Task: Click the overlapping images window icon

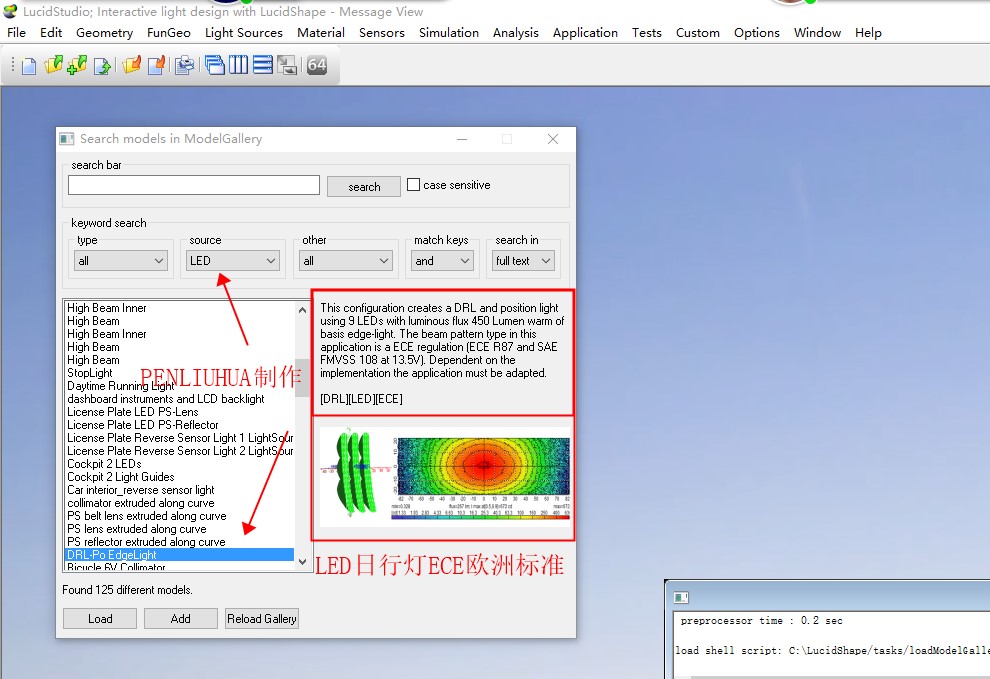Action: point(287,65)
